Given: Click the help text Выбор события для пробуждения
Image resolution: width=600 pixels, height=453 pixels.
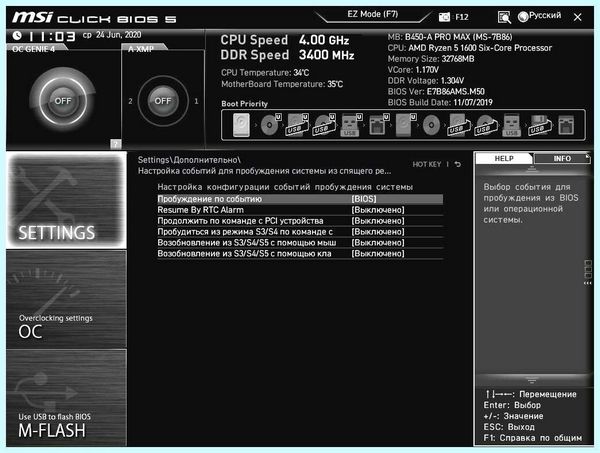Looking at the screenshot, I should pos(531,203).
